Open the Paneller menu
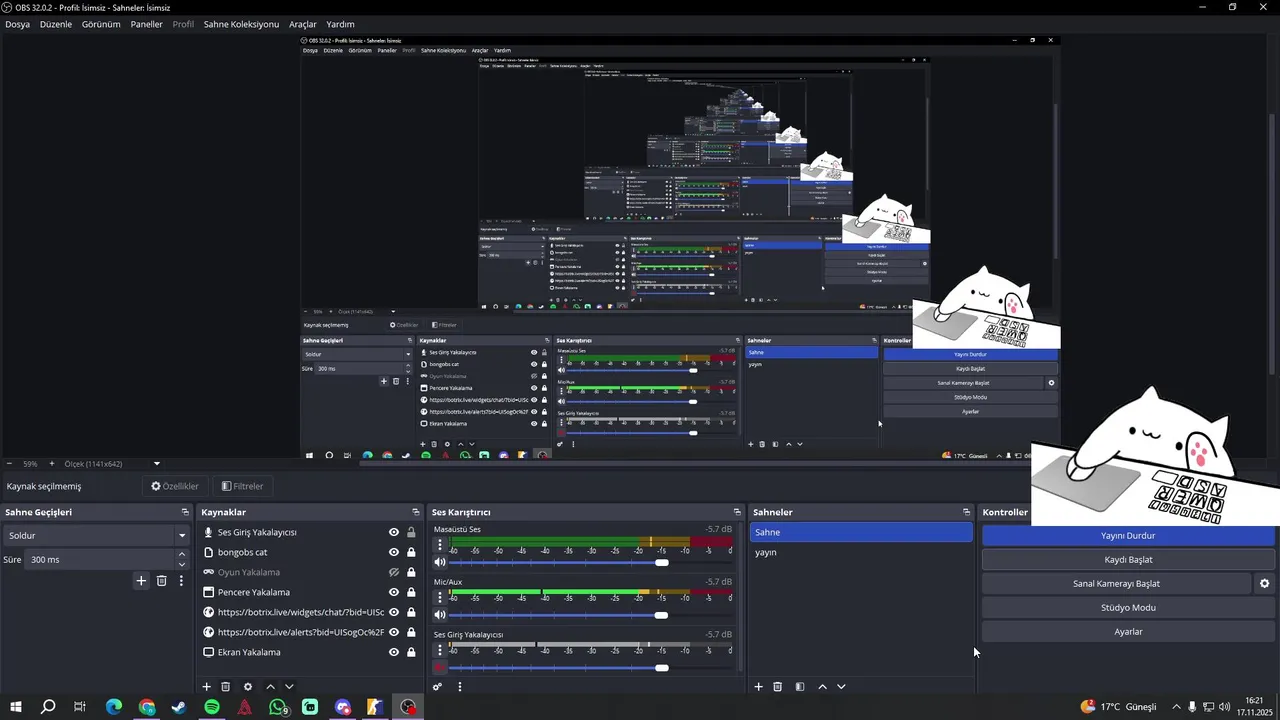Viewport: 1280px width, 720px height. [146, 24]
